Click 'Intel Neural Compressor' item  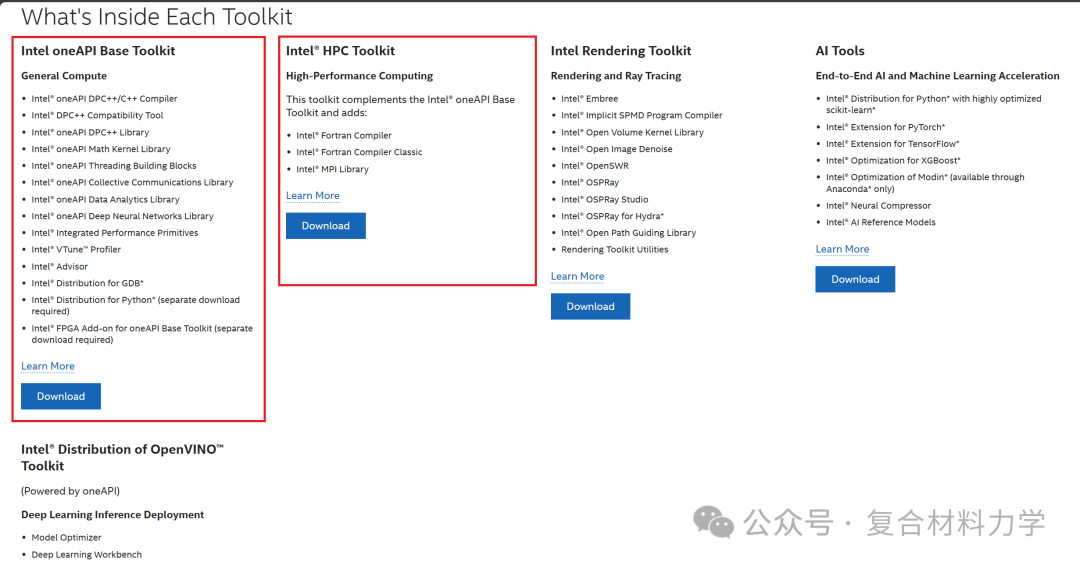tap(878, 206)
